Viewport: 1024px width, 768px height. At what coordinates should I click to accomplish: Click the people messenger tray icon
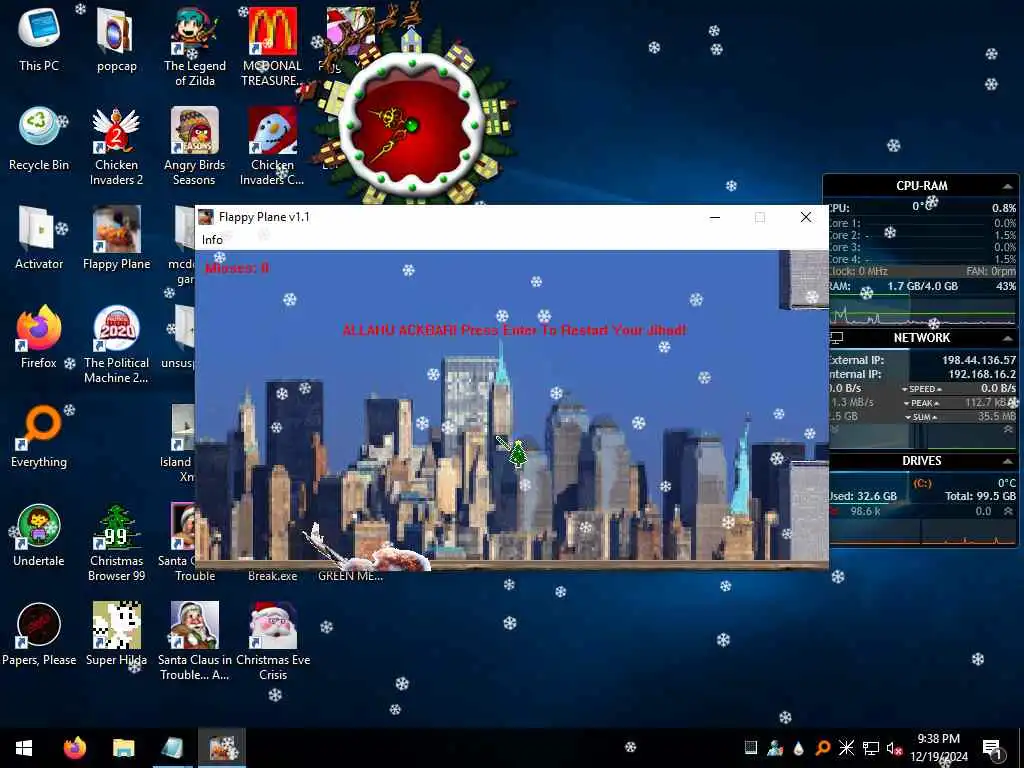point(775,748)
